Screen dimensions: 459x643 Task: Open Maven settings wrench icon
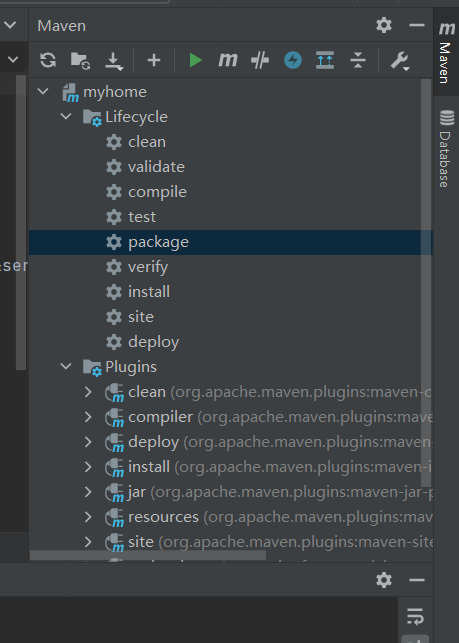click(400, 61)
